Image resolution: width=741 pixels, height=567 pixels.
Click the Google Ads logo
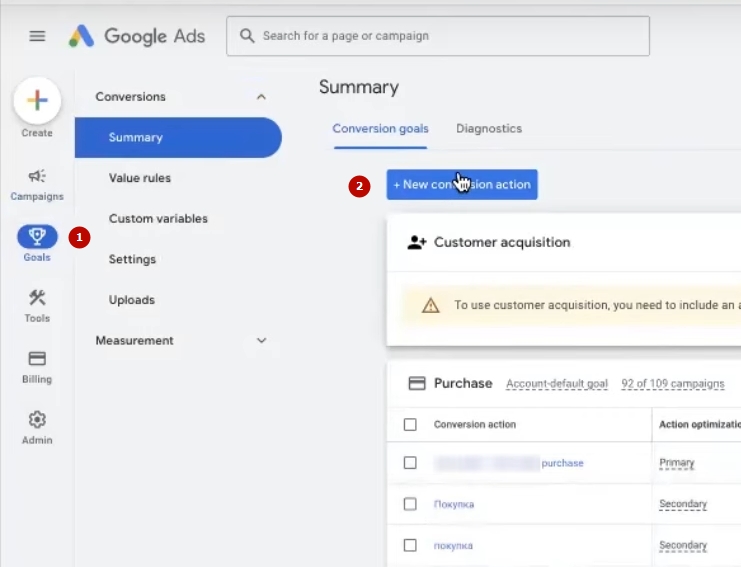(x=137, y=36)
